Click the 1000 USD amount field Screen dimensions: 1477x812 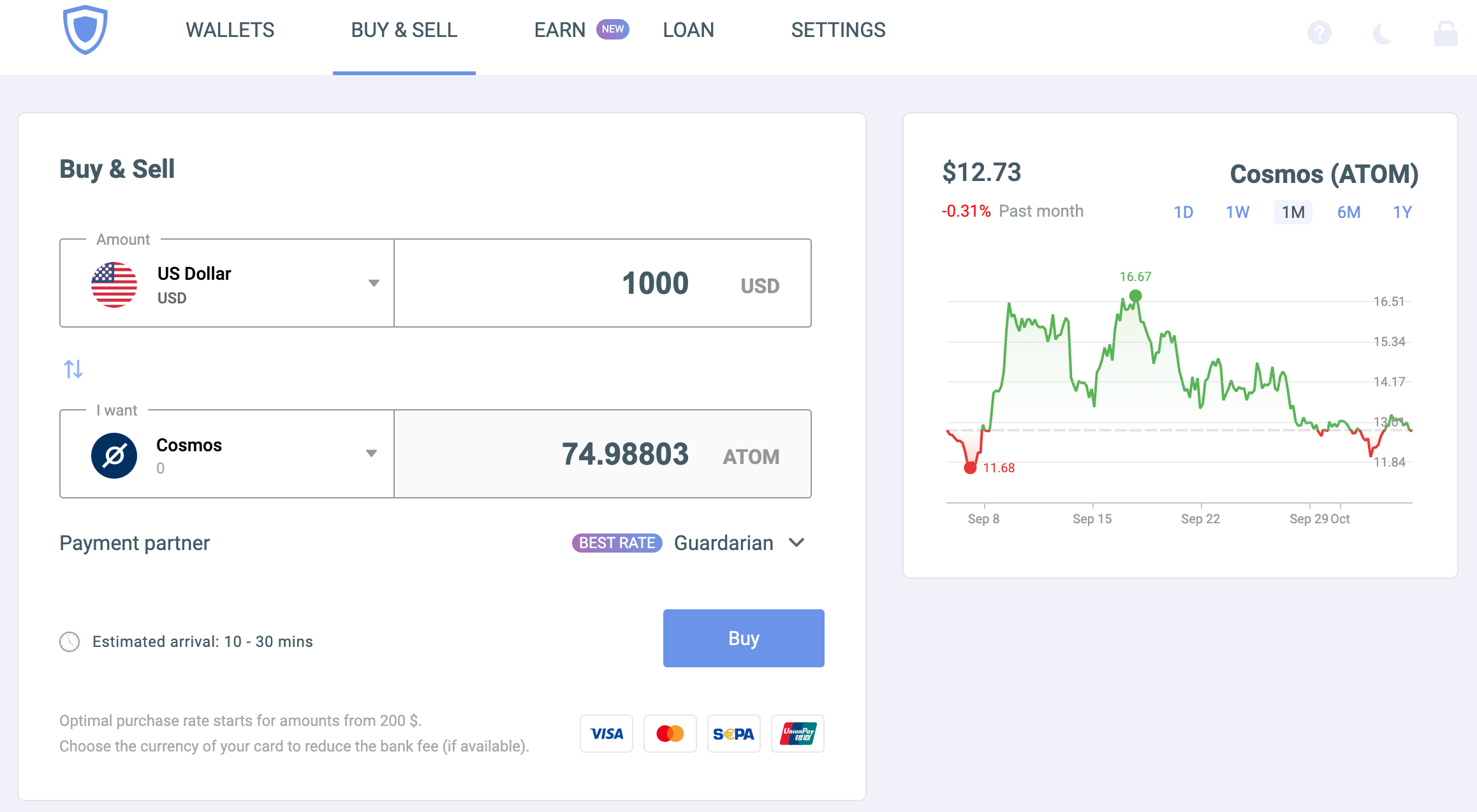pyautogui.click(x=655, y=282)
